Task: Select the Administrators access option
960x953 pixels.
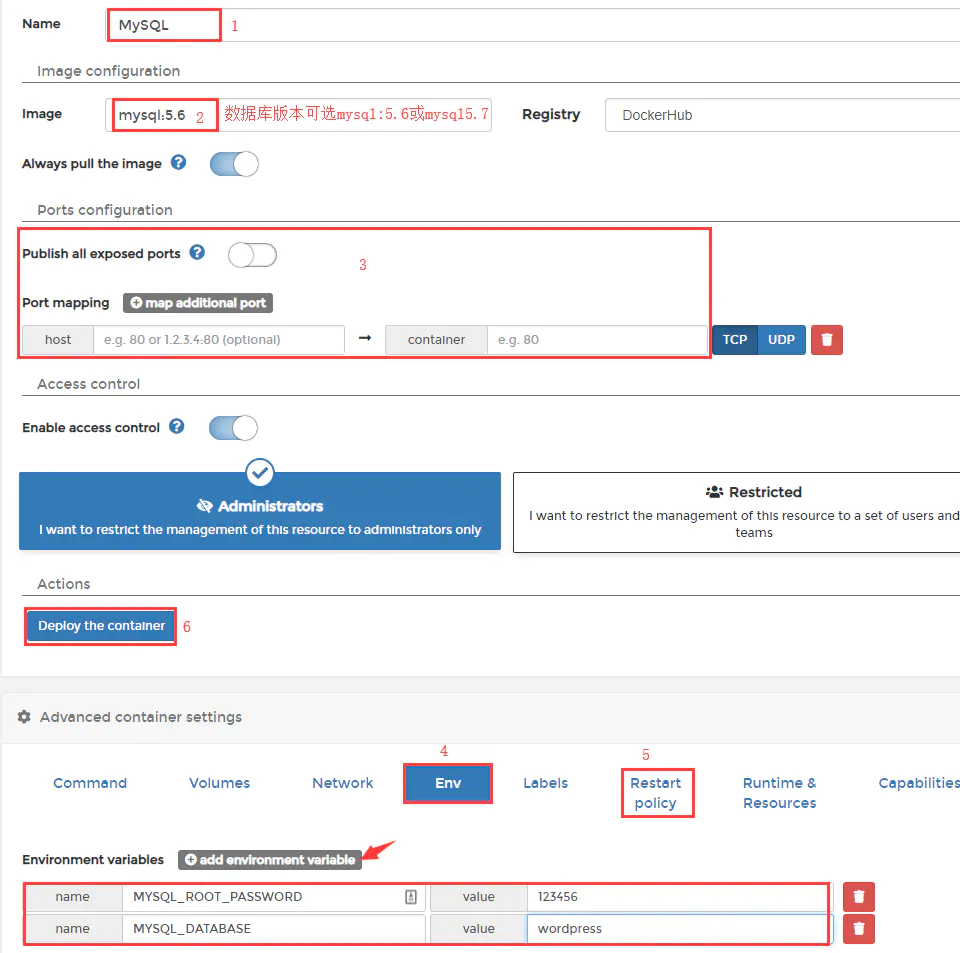Action: tap(260, 511)
